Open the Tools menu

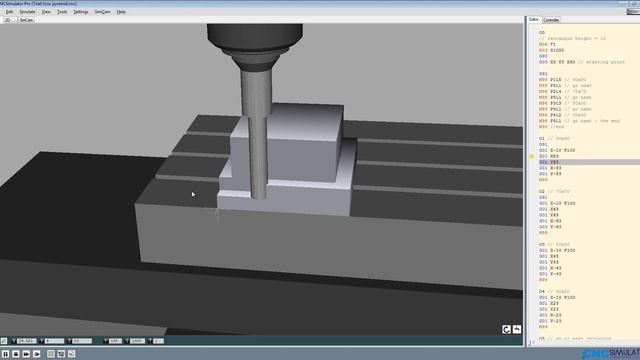pyautogui.click(x=62, y=12)
